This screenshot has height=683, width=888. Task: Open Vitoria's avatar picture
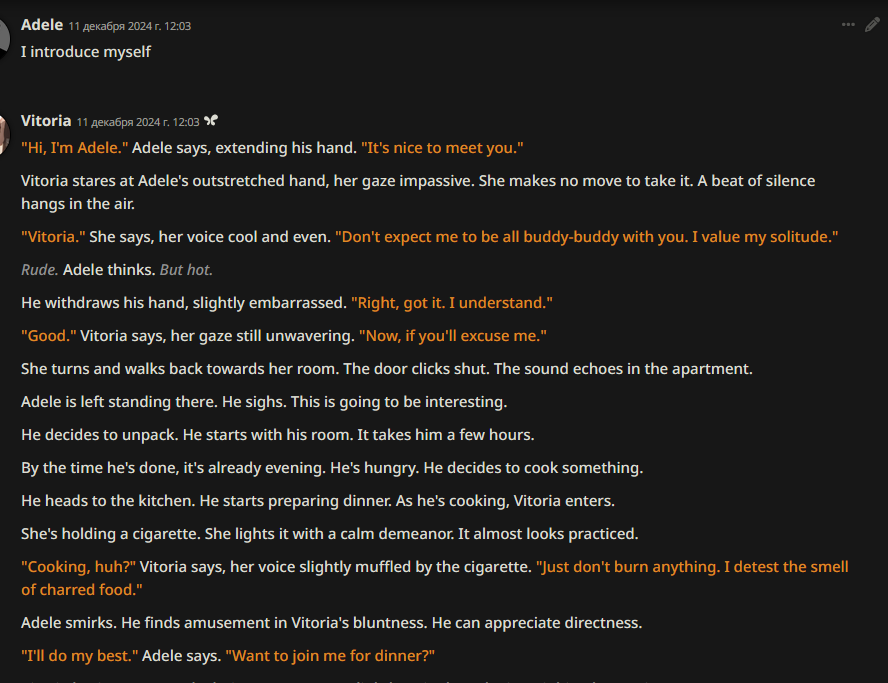[5, 134]
